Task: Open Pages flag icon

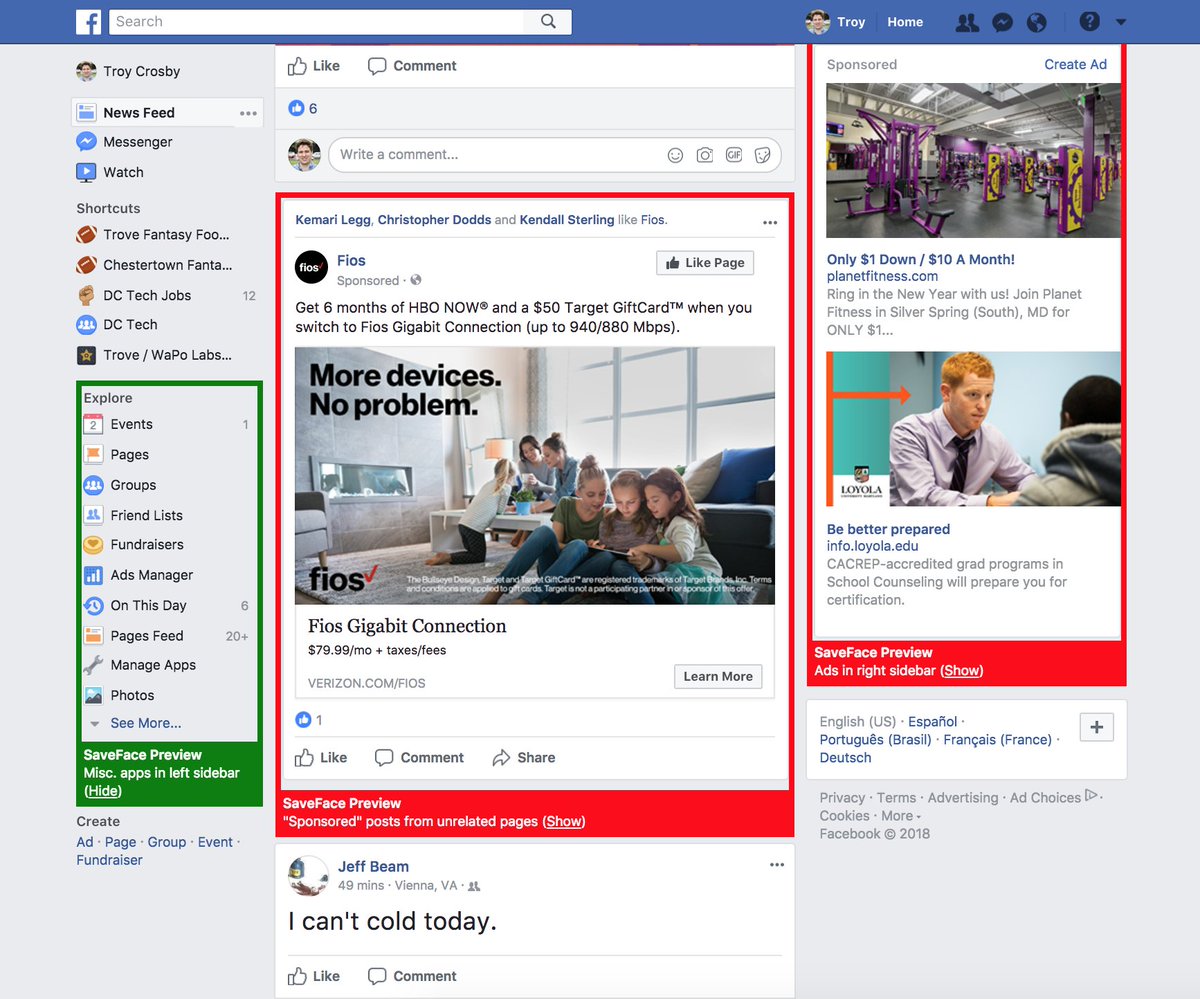Action: pos(93,454)
